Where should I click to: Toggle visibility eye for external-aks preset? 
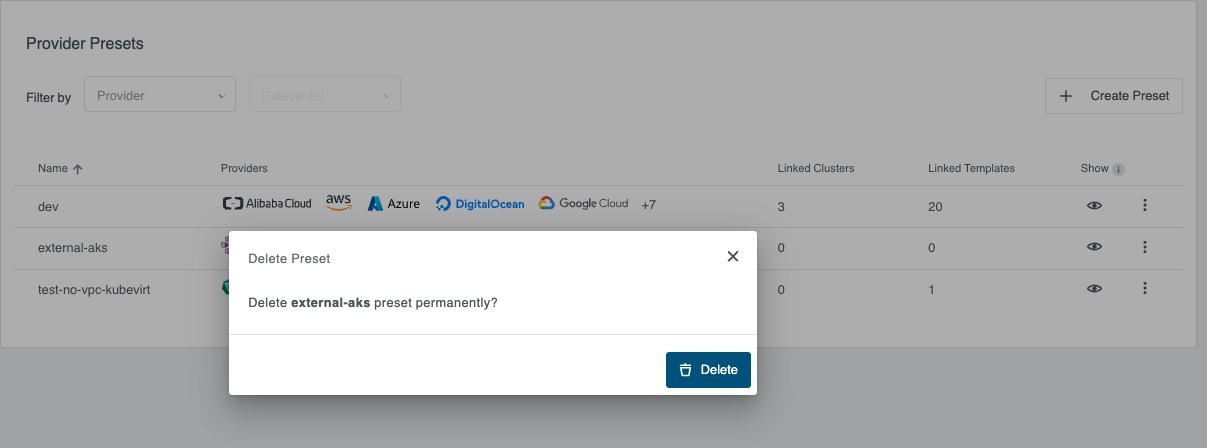[1095, 246]
